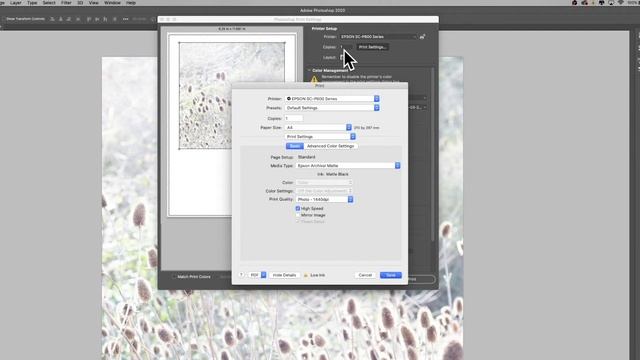Click the 'Standard' Page Setup value
The image size is (640, 360).
[307, 157]
